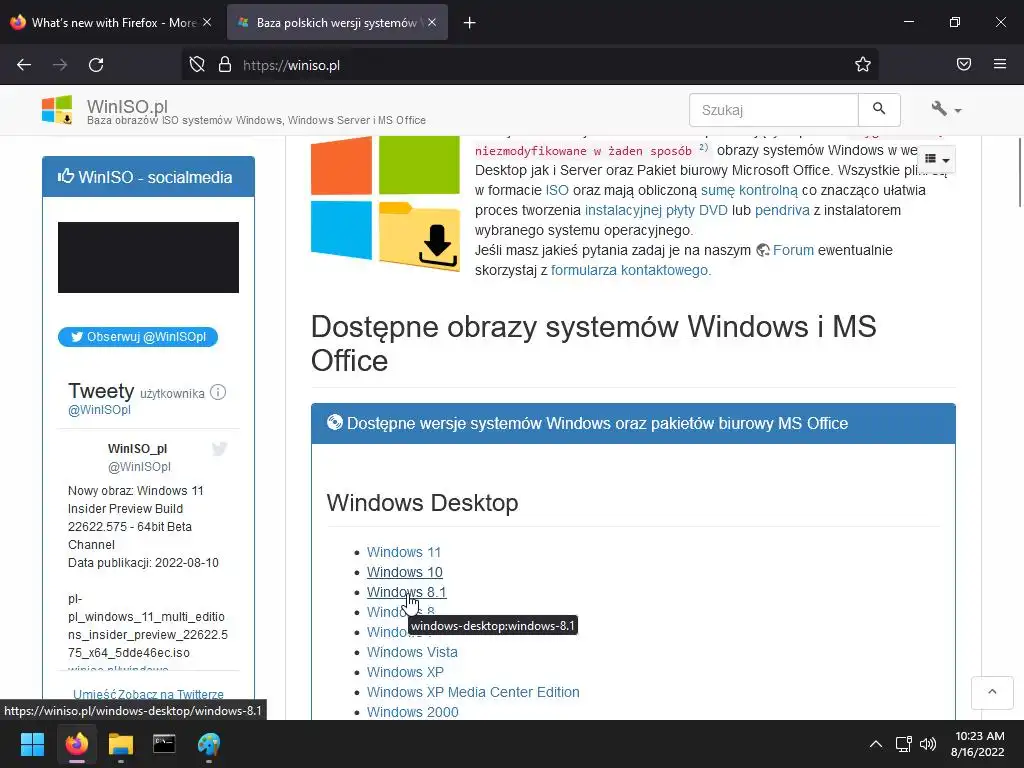Click Firefox icon in taskbar

[76, 744]
